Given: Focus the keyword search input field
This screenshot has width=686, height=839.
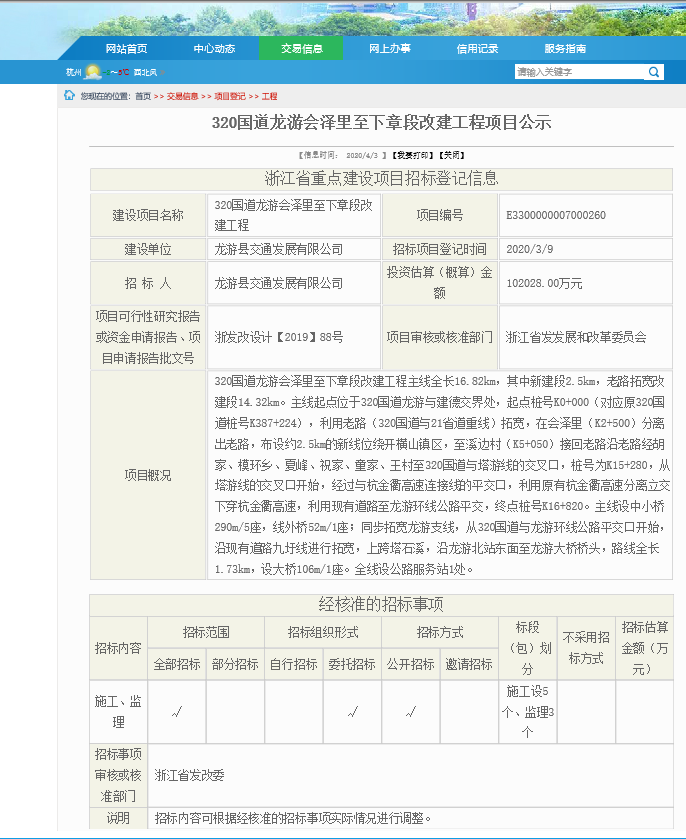Looking at the screenshot, I should point(578,72).
